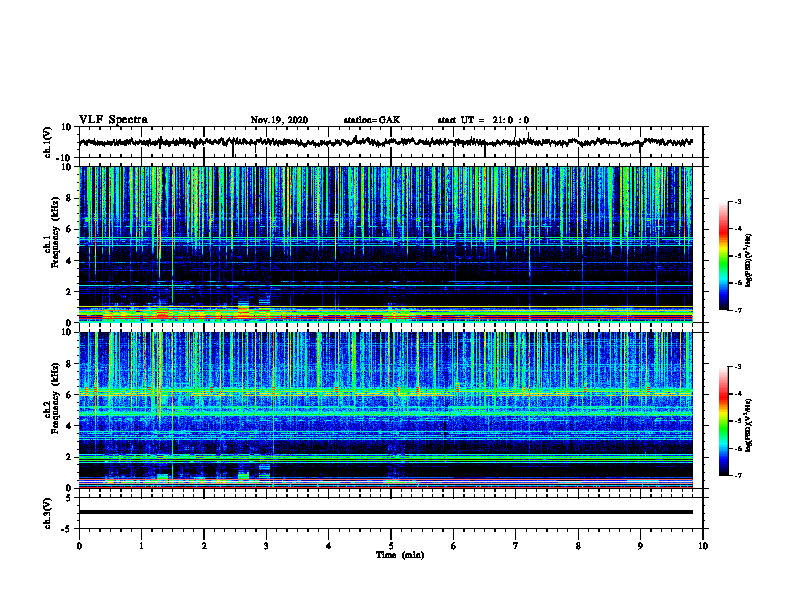The width and height of the screenshot is (792, 612).
Task: Click the "VLF Spectra" title text
Action: (113, 120)
